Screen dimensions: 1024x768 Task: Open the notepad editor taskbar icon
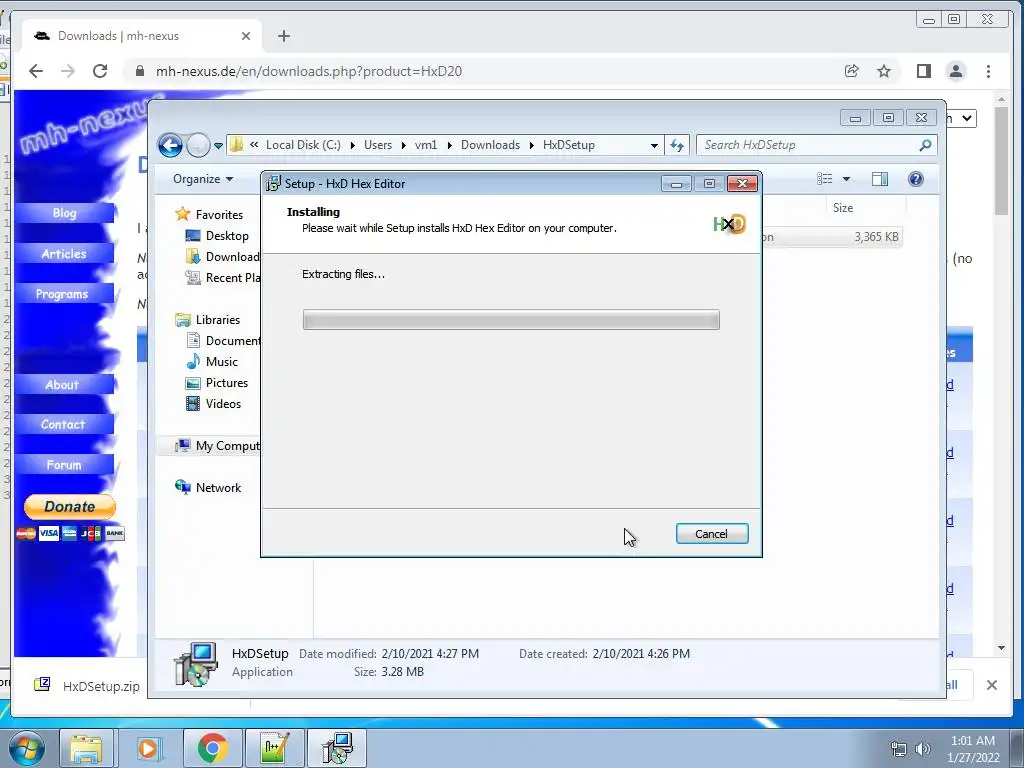(274, 748)
